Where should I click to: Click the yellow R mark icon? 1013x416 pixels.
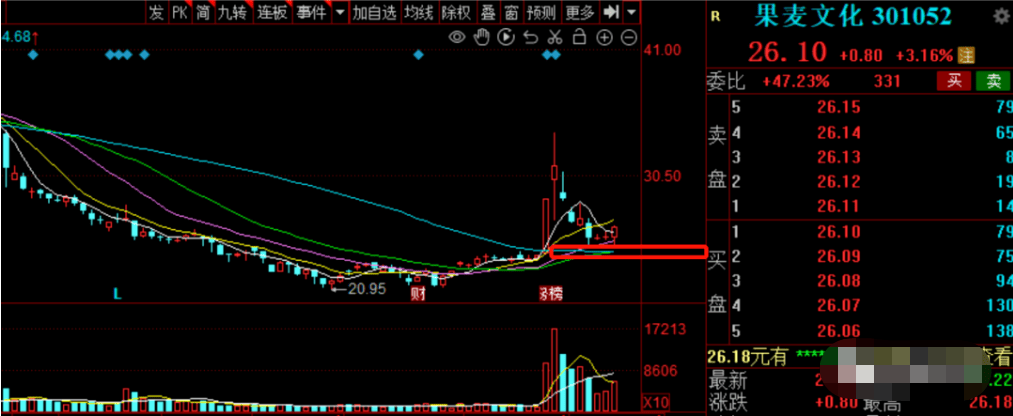point(715,17)
